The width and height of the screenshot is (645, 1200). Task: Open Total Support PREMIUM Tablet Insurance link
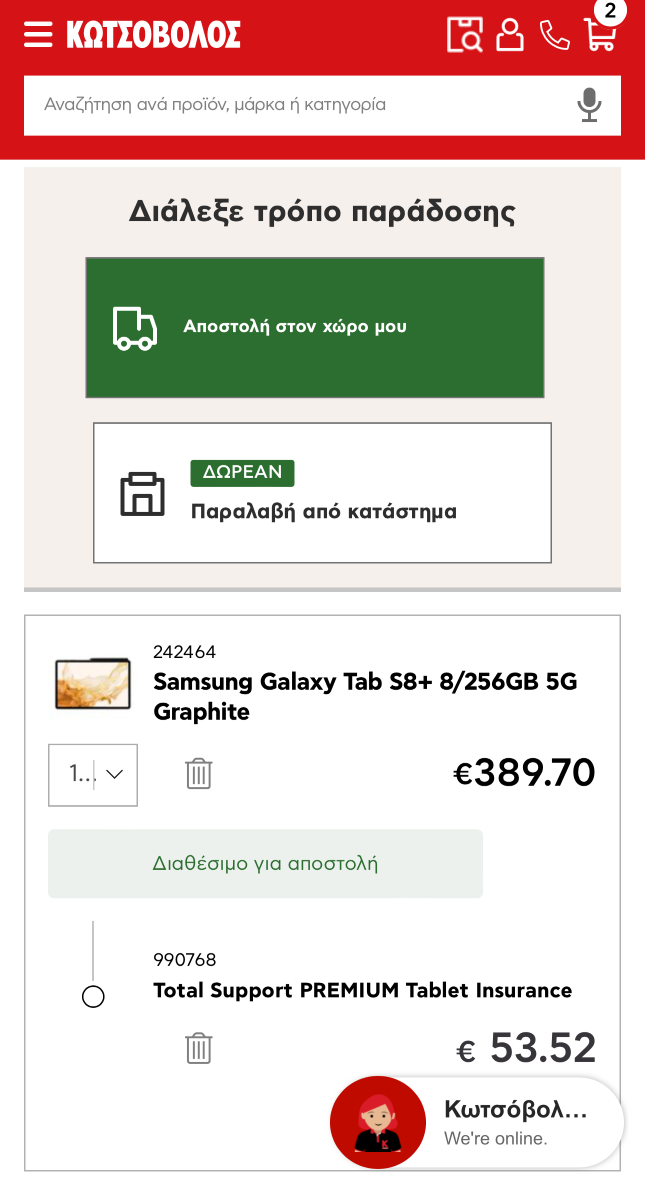coord(362,991)
